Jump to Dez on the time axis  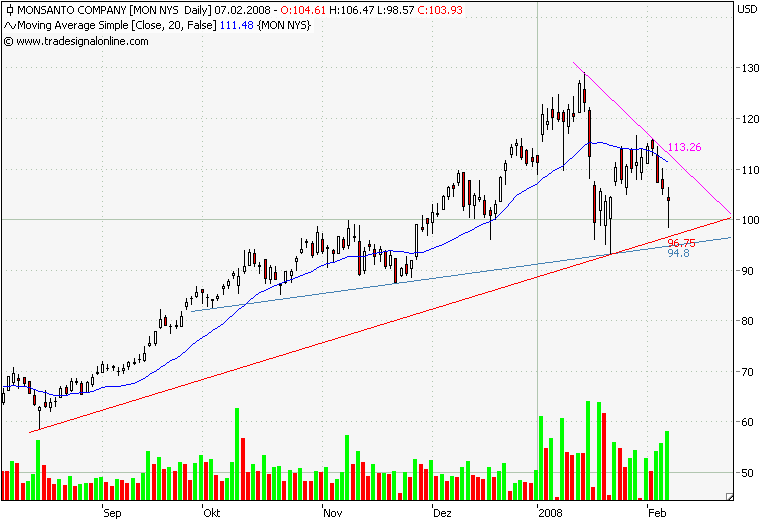point(441,512)
